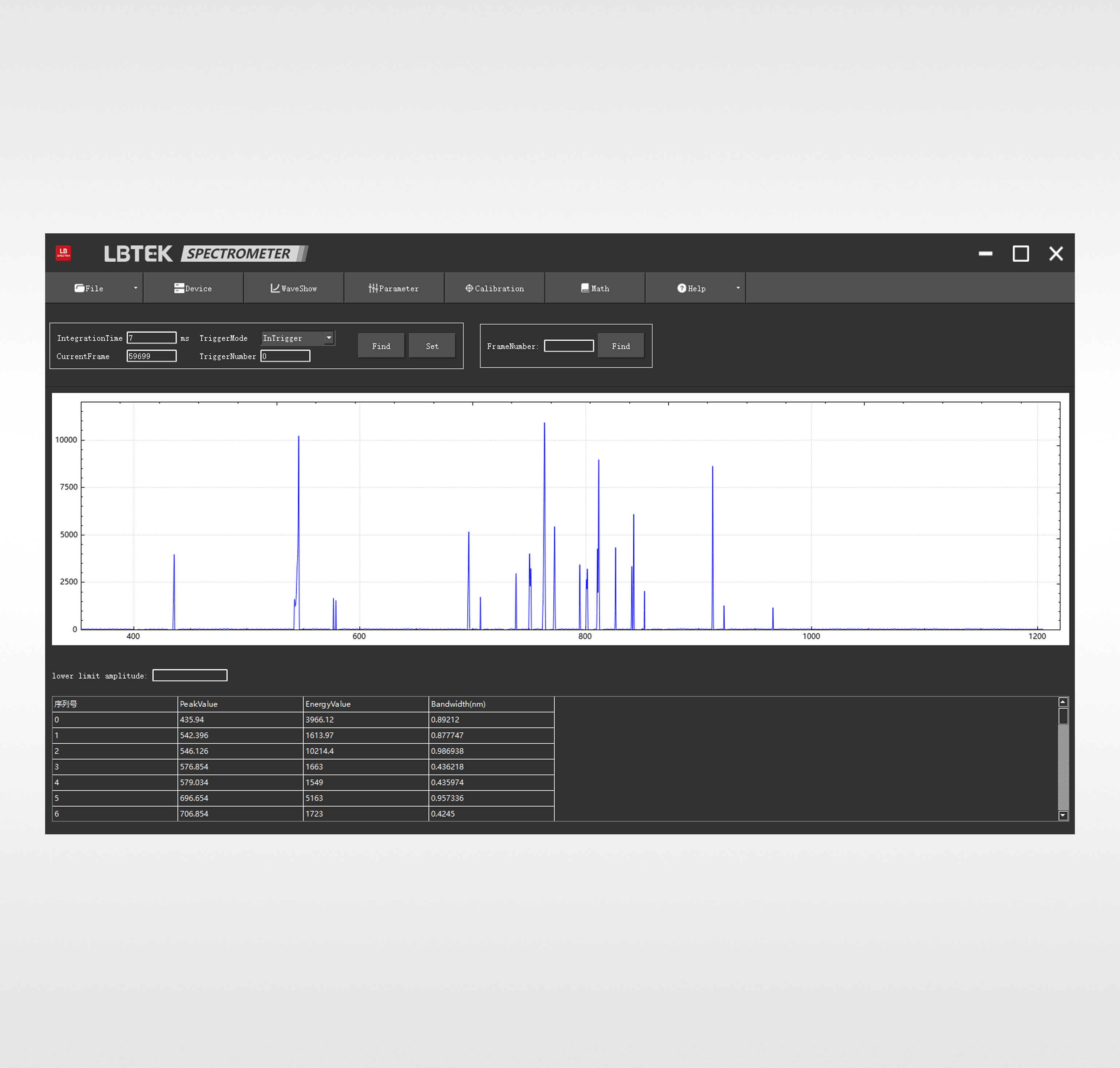
Task: Expand the File menu dropdown arrow
Action: (135, 288)
